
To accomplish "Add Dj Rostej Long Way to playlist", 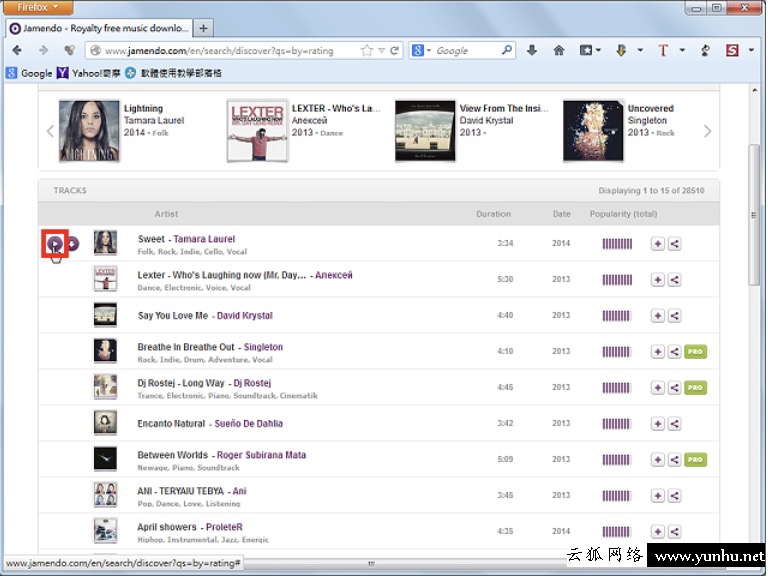I will pos(657,387).
